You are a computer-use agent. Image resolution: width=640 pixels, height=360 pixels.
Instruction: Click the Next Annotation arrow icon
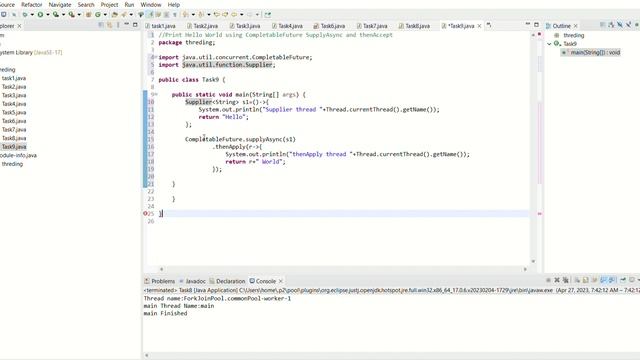click(186, 15)
